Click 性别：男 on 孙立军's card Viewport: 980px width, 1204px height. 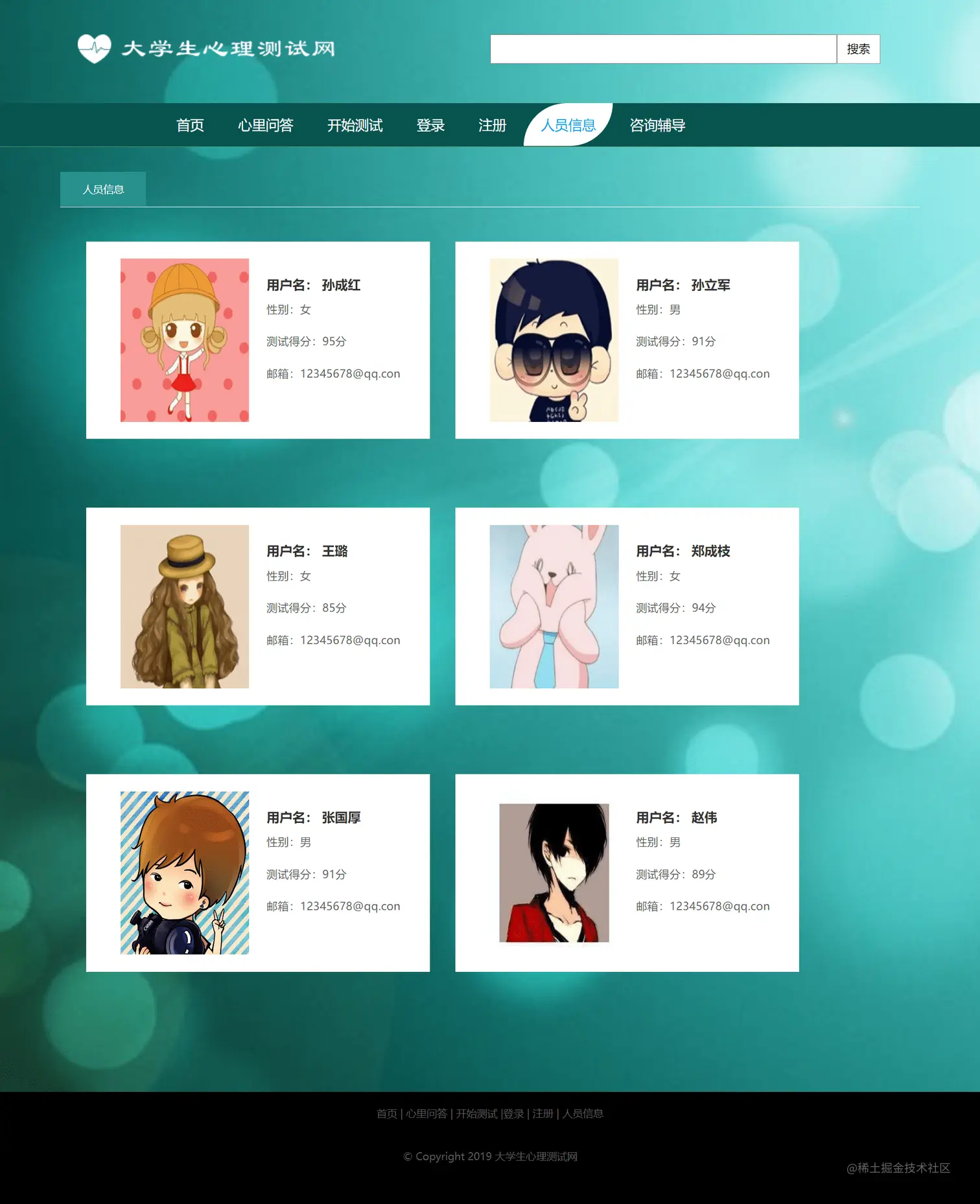point(659,310)
